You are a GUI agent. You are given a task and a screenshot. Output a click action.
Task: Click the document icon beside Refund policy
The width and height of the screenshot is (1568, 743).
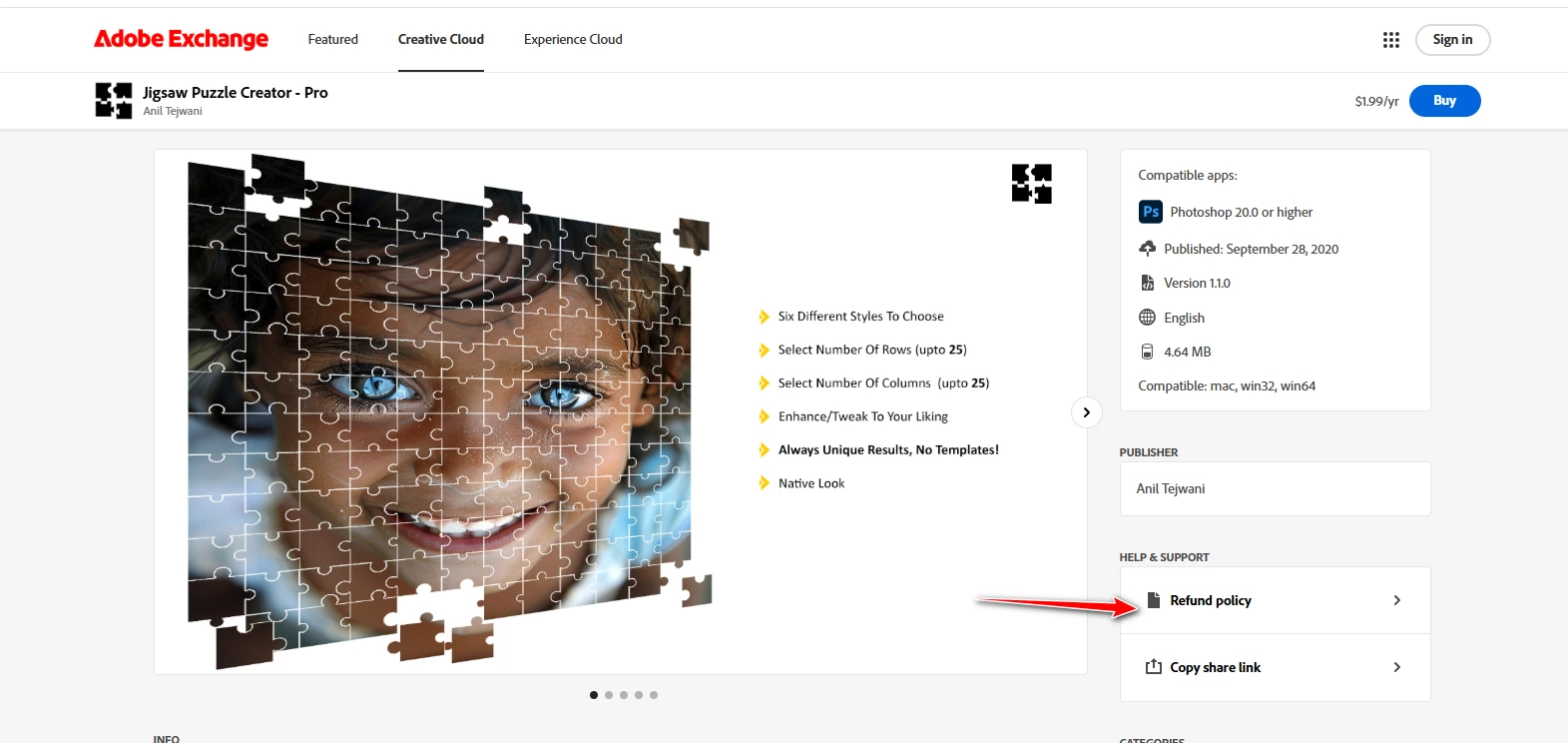1154,600
